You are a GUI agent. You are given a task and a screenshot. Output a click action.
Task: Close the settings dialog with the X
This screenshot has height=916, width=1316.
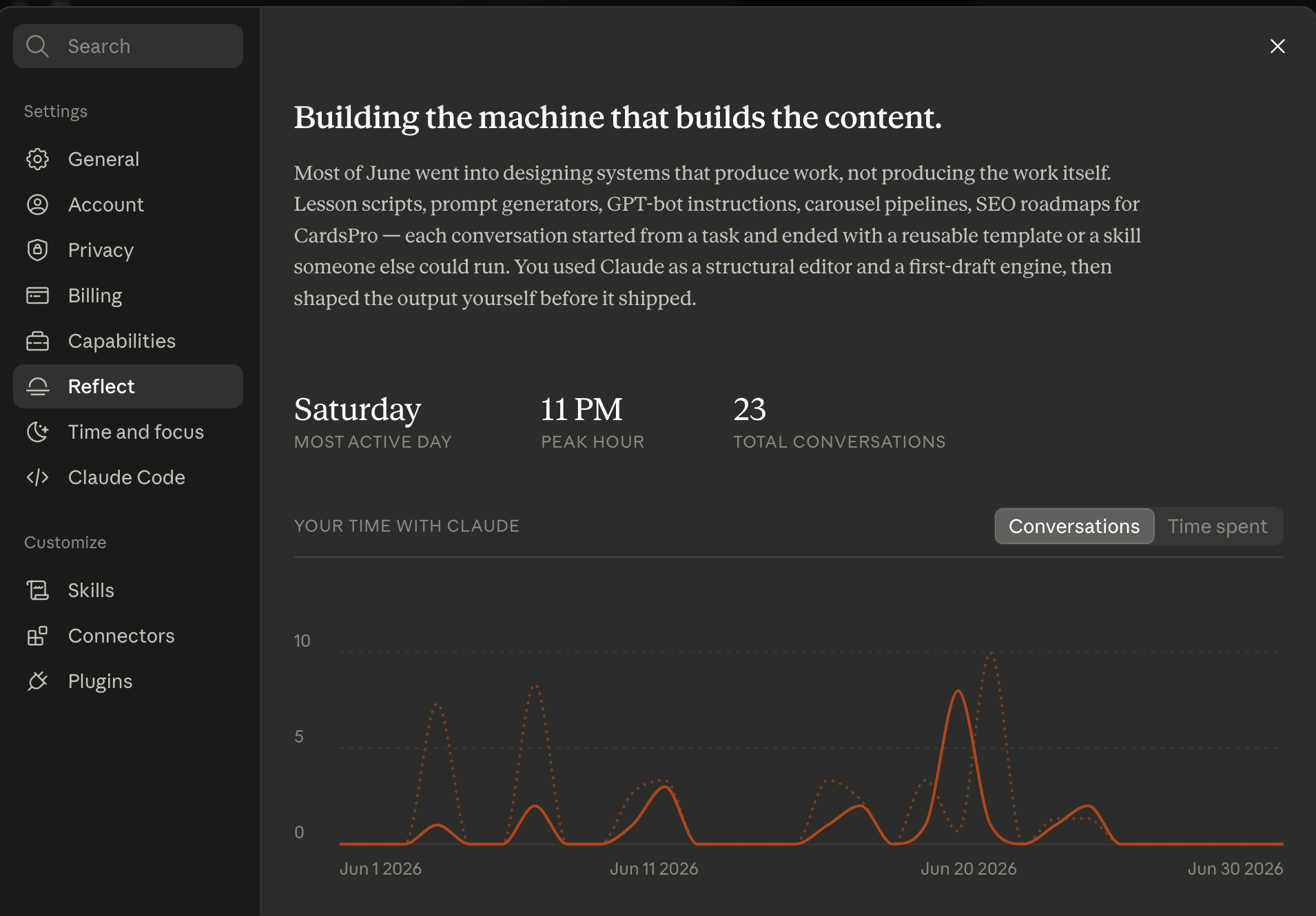pos(1277,46)
